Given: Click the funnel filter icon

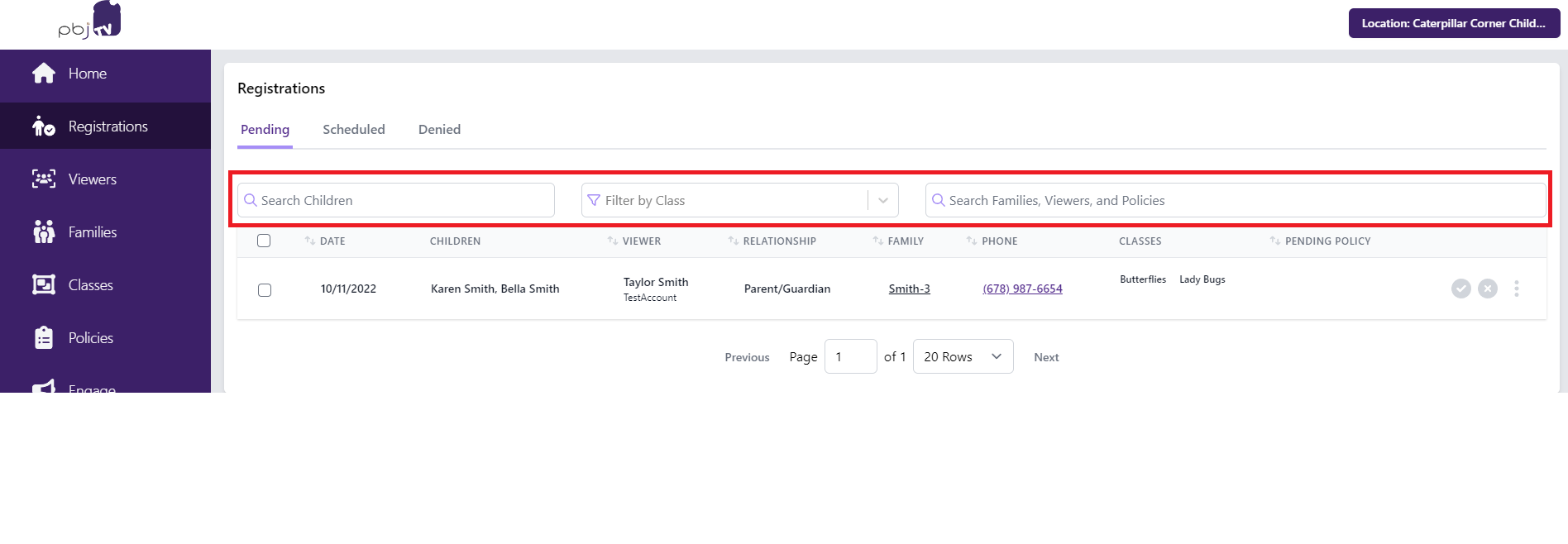Looking at the screenshot, I should [594, 200].
